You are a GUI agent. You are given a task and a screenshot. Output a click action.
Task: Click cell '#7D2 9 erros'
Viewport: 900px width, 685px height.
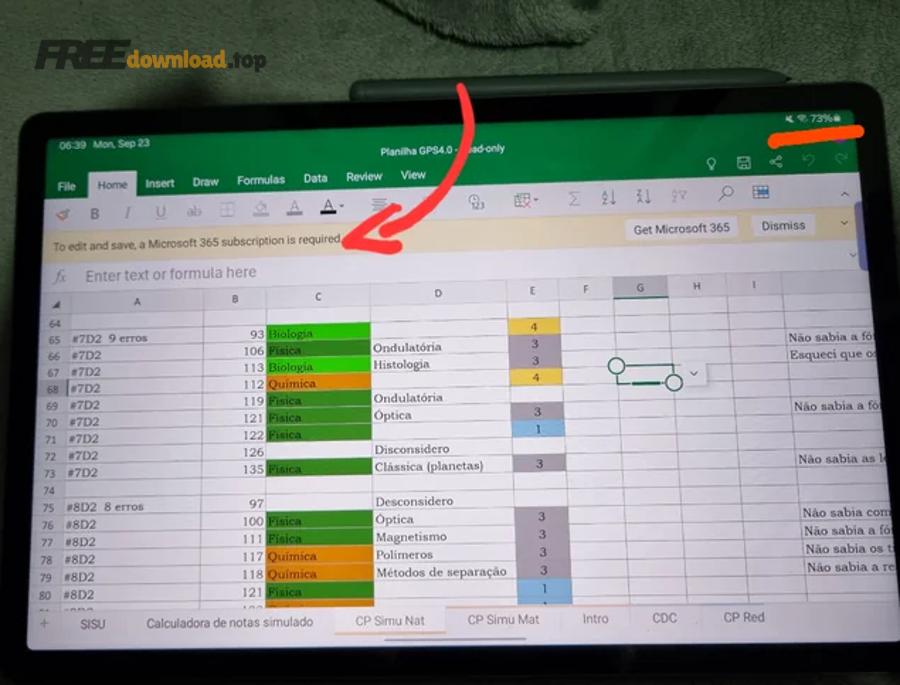(x=136, y=338)
